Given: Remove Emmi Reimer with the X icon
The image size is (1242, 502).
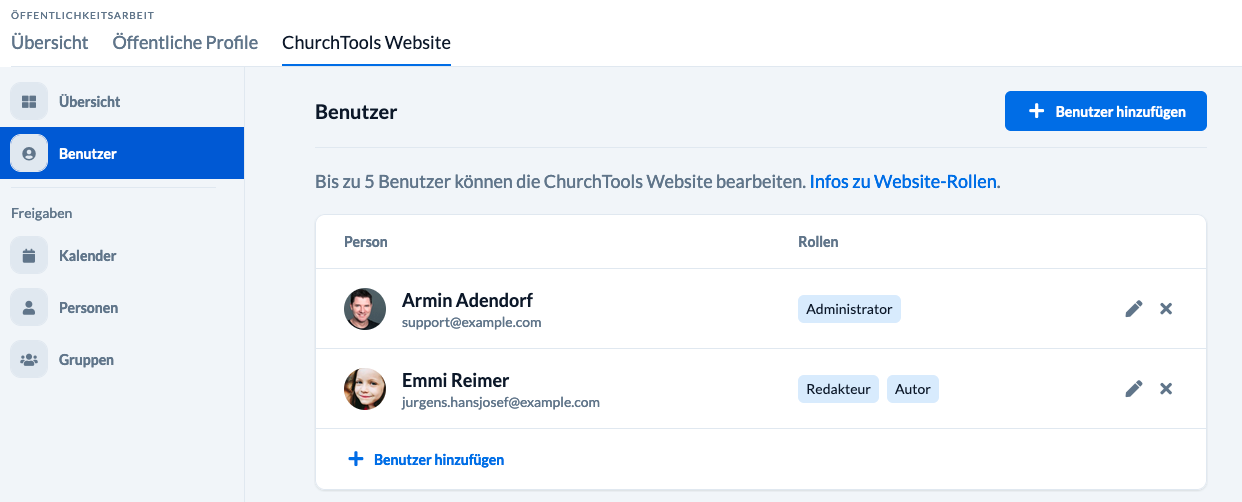Looking at the screenshot, I should coord(1166,389).
